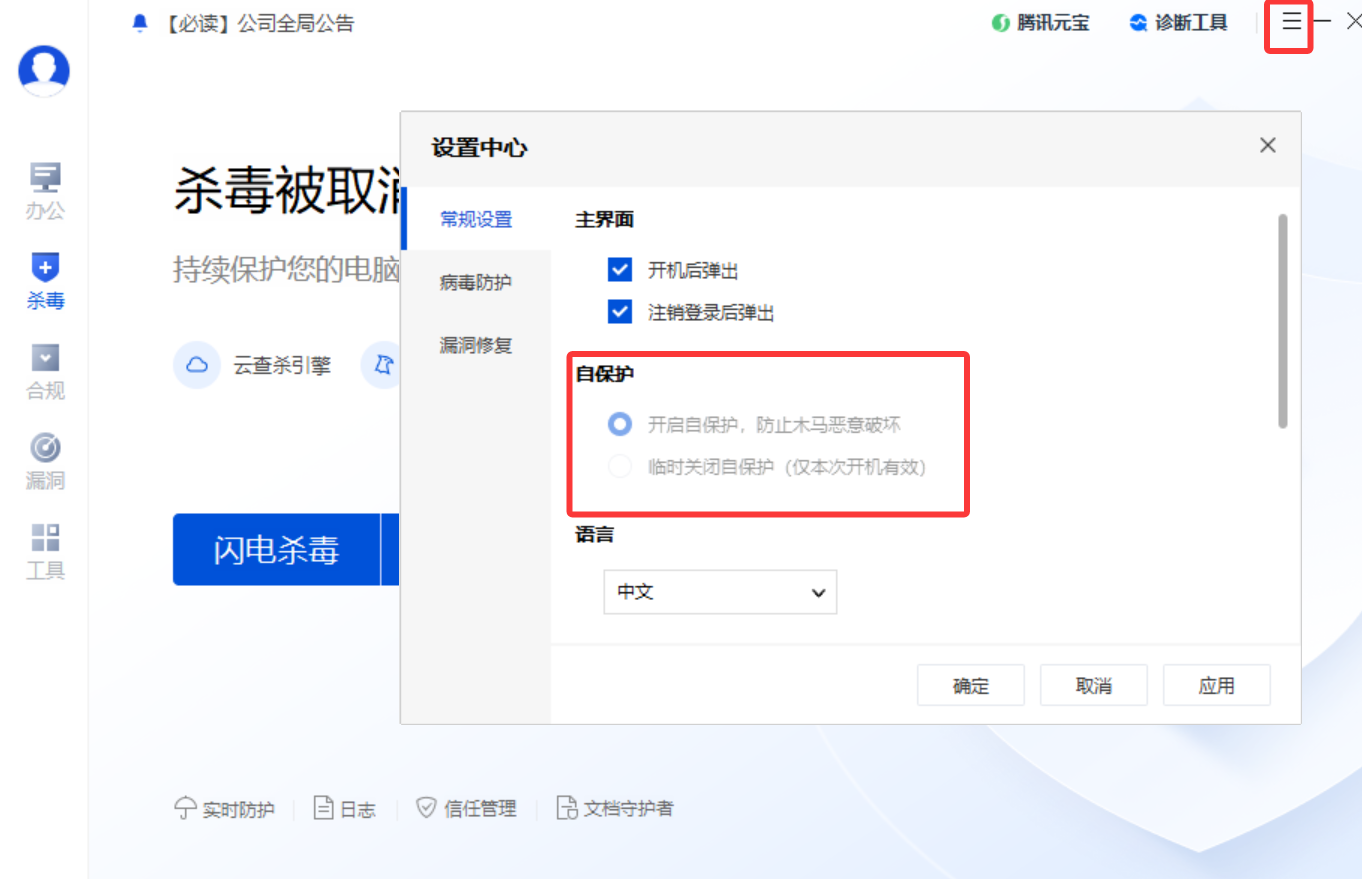This screenshot has width=1362, height=879.
Task: Open the hamburger main menu
Action: [x=1292, y=21]
